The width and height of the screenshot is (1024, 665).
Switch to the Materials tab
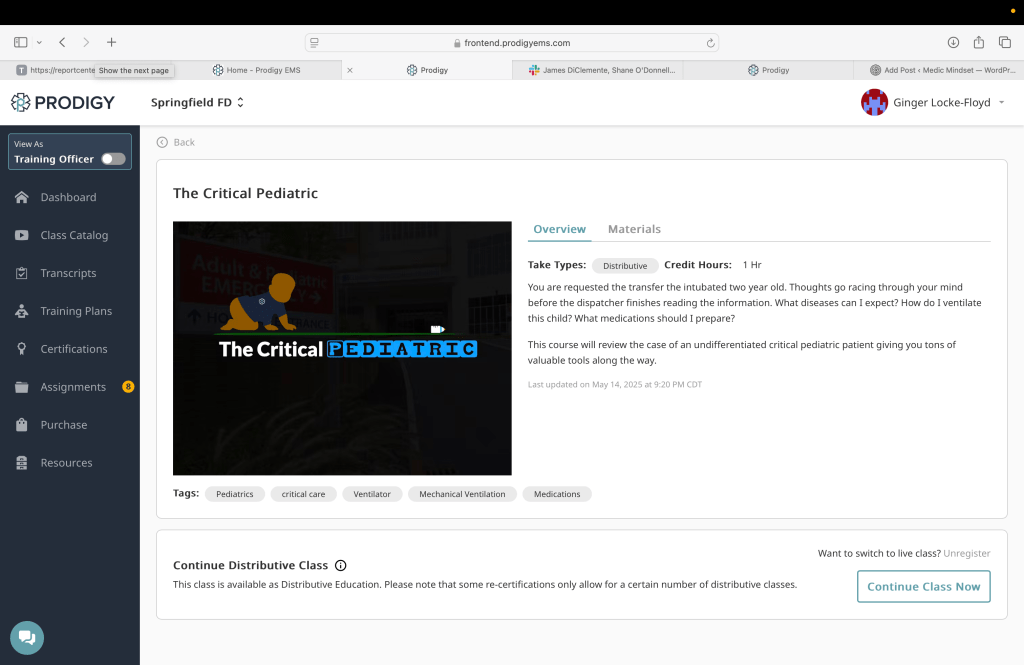[634, 229]
